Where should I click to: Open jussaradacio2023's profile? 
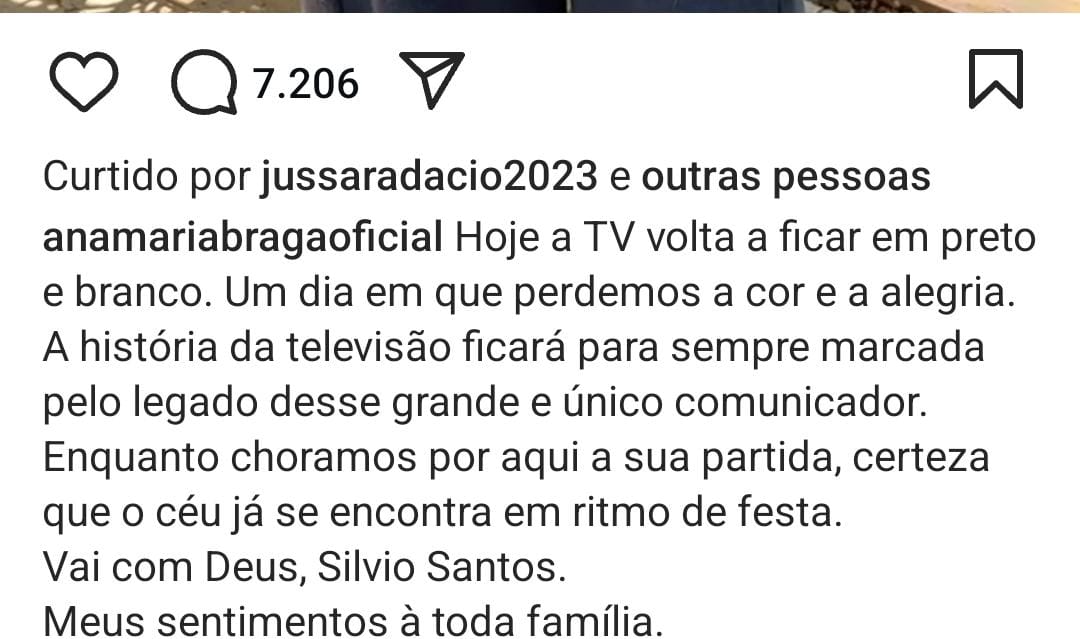pyautogui.click(x=428, y=178)
